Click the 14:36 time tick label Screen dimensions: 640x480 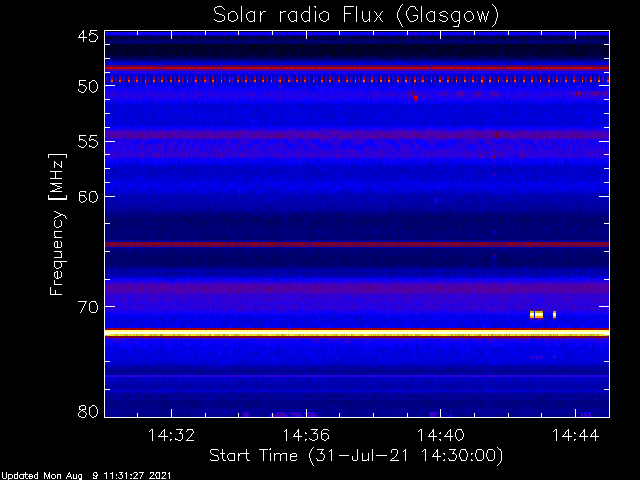[x=306, y=435]
